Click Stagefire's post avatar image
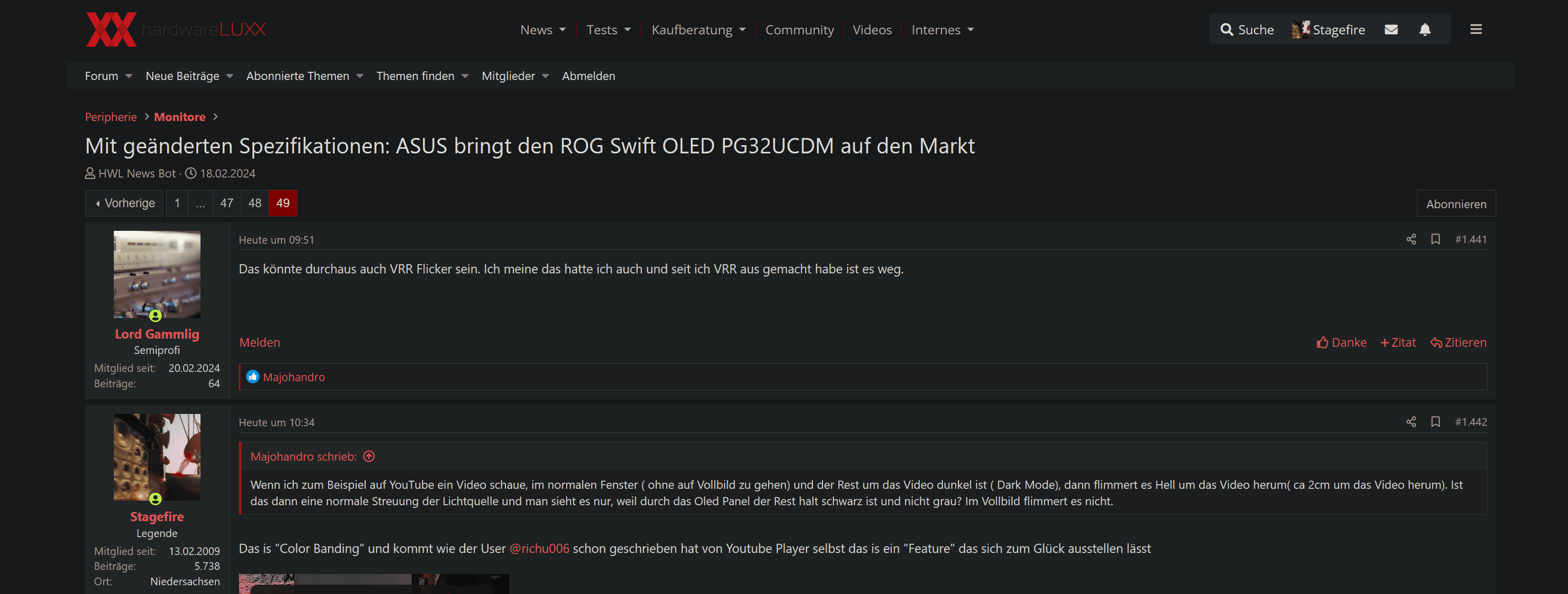Viewport: 1568px width, 594px height. click(157, 457)
